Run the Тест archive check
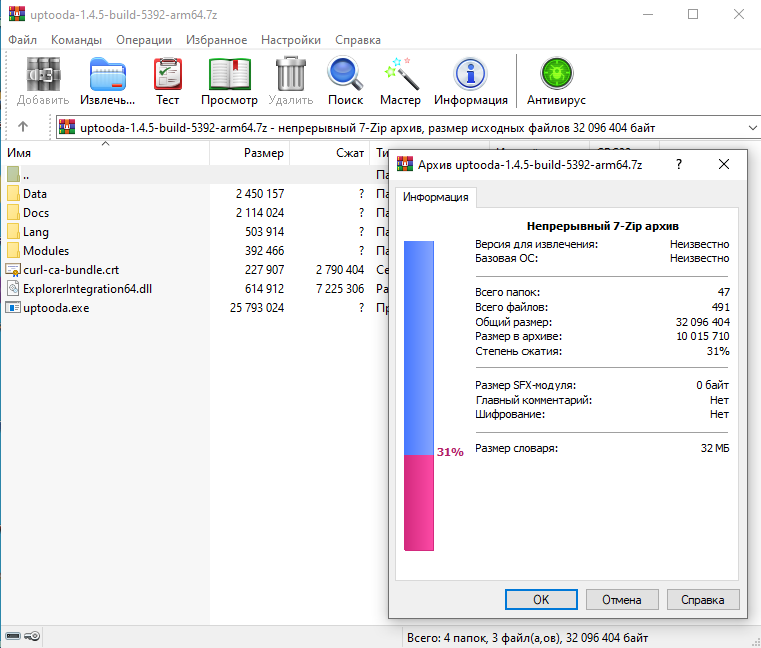 pyautogui.click(x=167, y=74)
